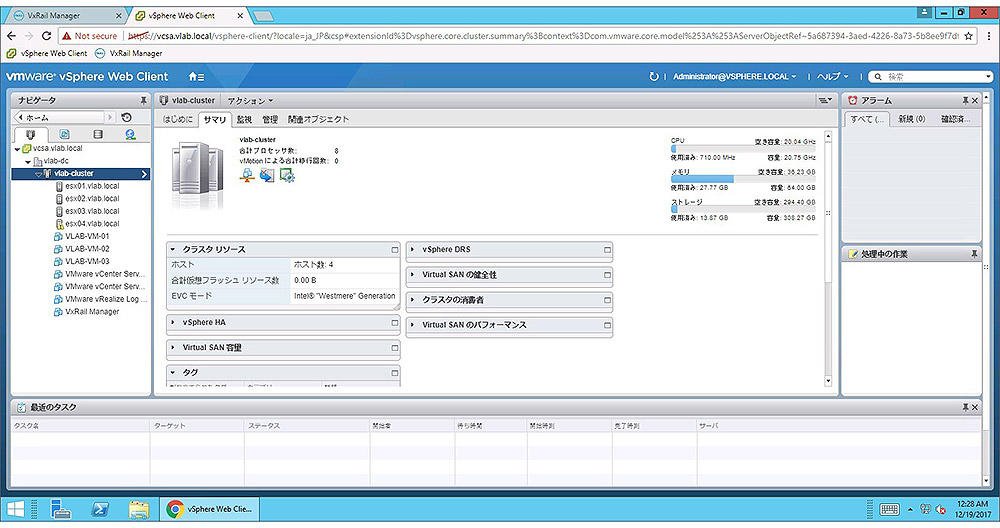The image size is (1000, 528).
Task: Open the Administrator@VSPHERE.LOCAL user menu
Action: (735, 77)
